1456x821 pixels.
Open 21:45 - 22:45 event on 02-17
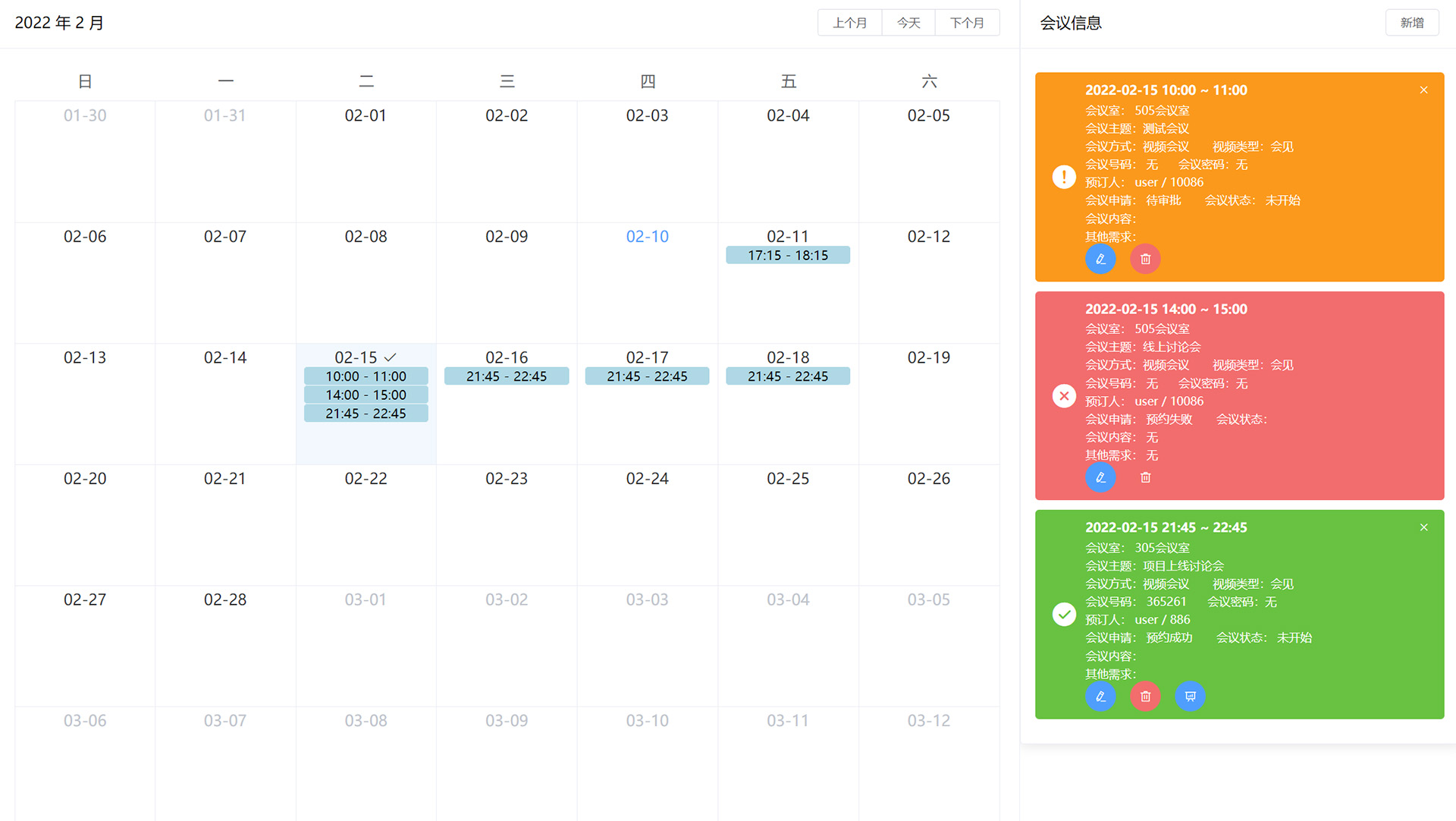[647, 376]
